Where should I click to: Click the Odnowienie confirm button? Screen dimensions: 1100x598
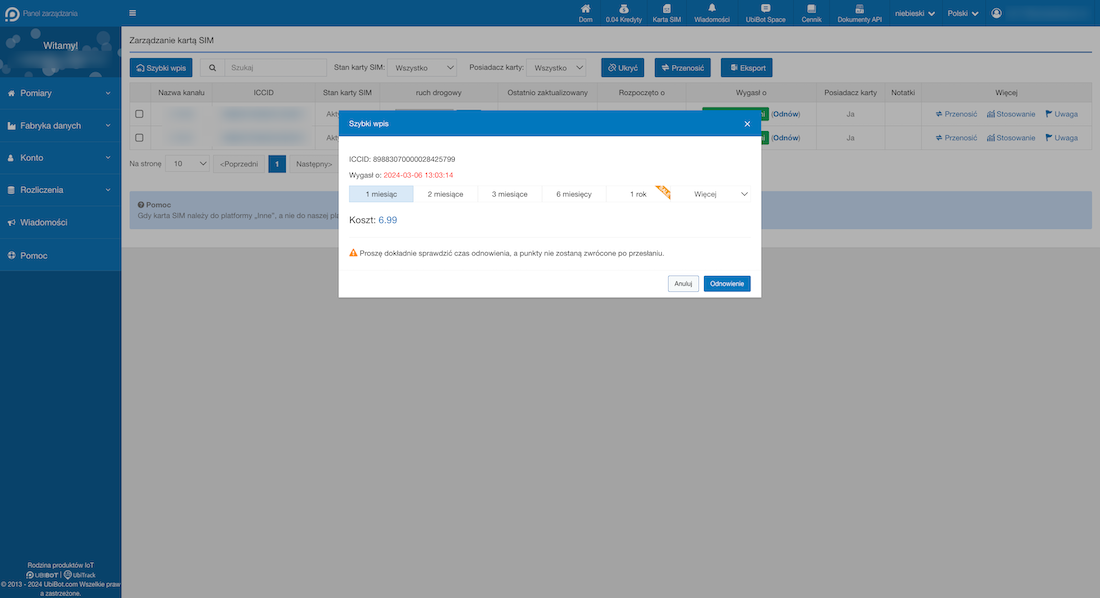coord(727,284)
